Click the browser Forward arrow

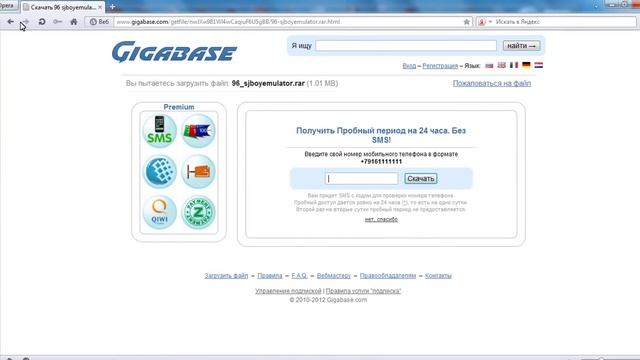click(x=26, y=22)
